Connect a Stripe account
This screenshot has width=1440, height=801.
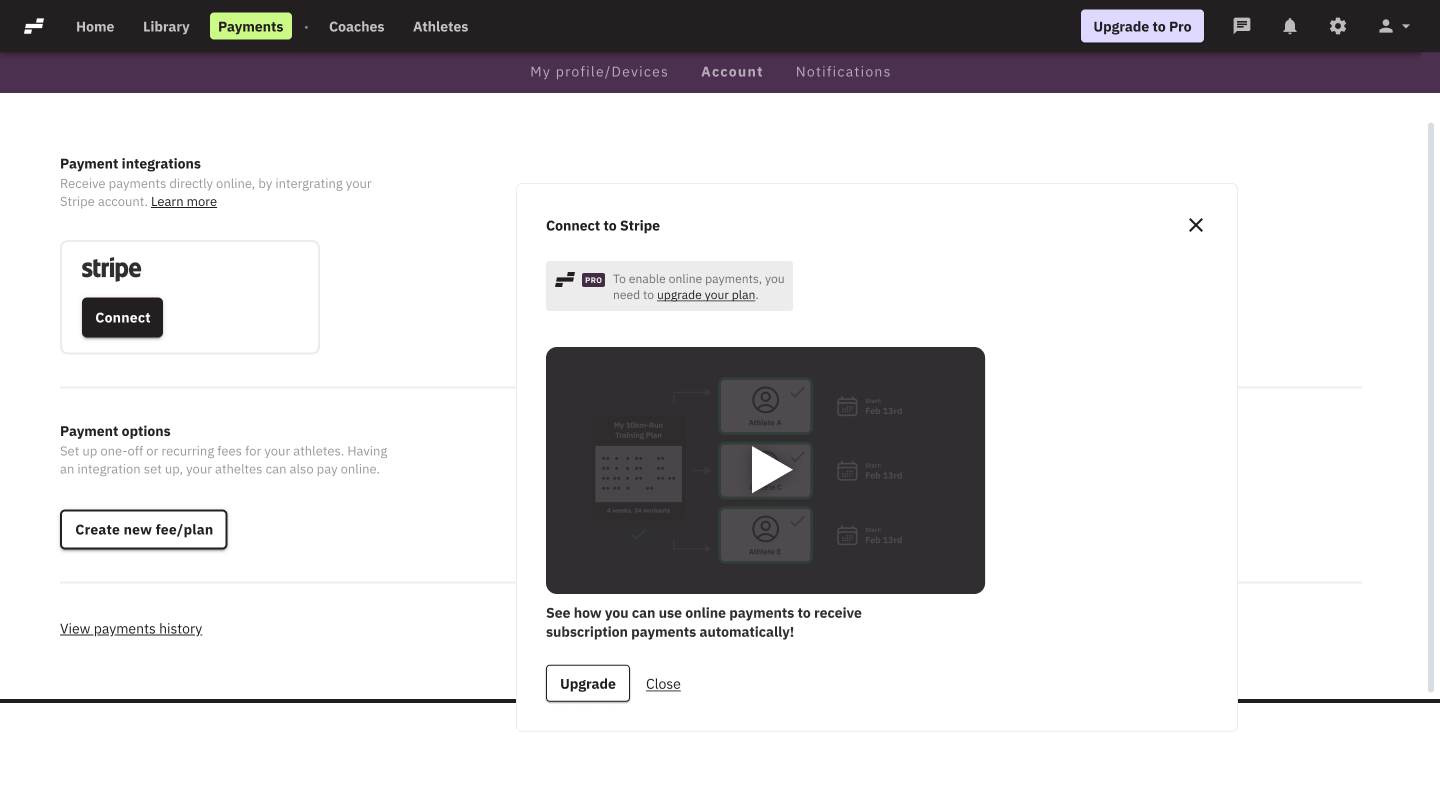(x=122, y=317)
